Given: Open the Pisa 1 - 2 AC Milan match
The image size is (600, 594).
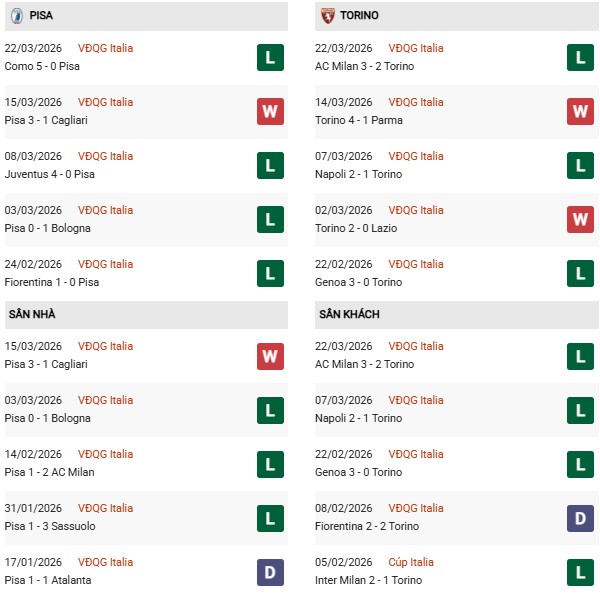Looking at the screenshot, I should 50,472.
